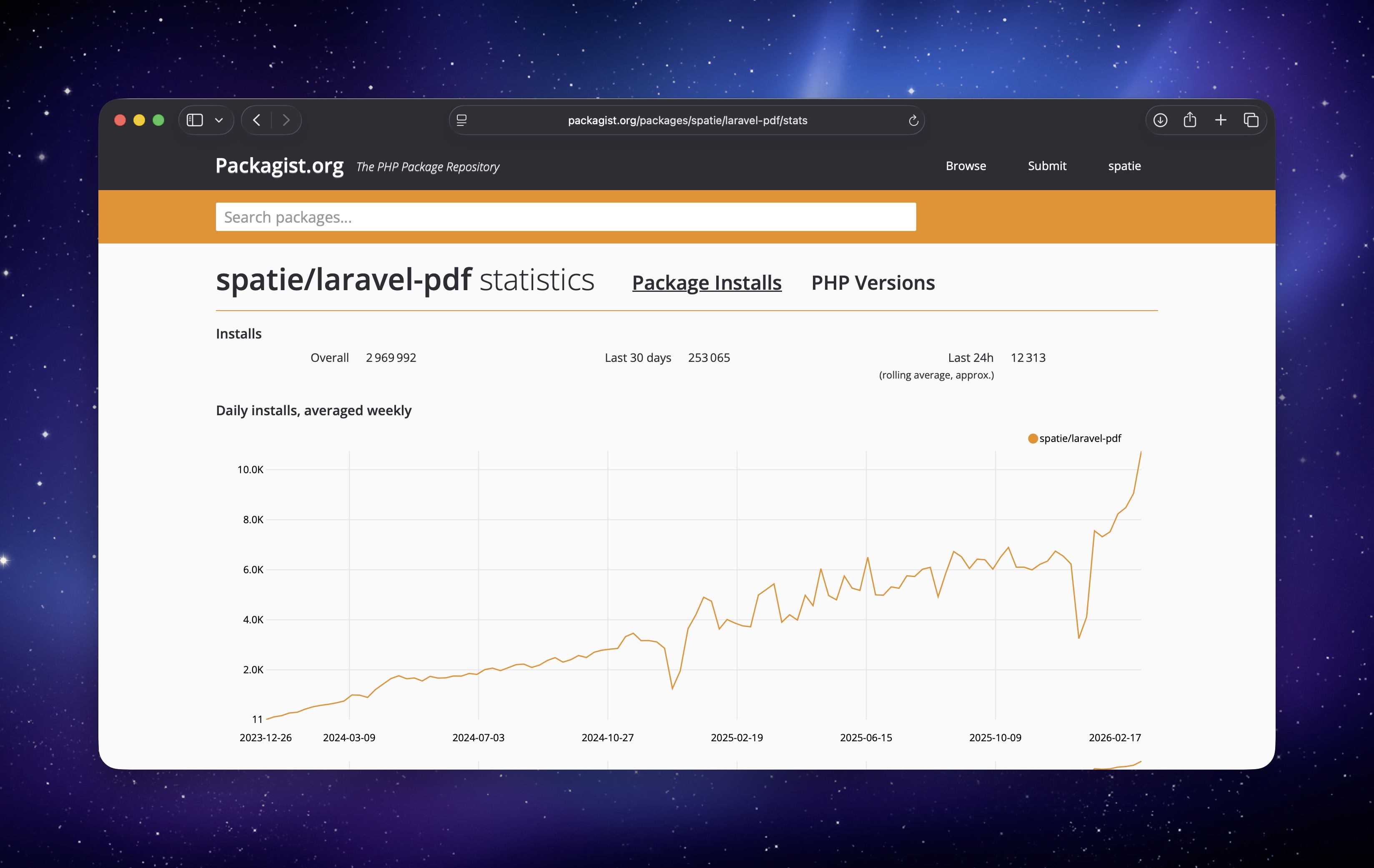Click the packagist.org URL address field
This screenshot has width=1374, height=868.
click(x=687, y=120)
